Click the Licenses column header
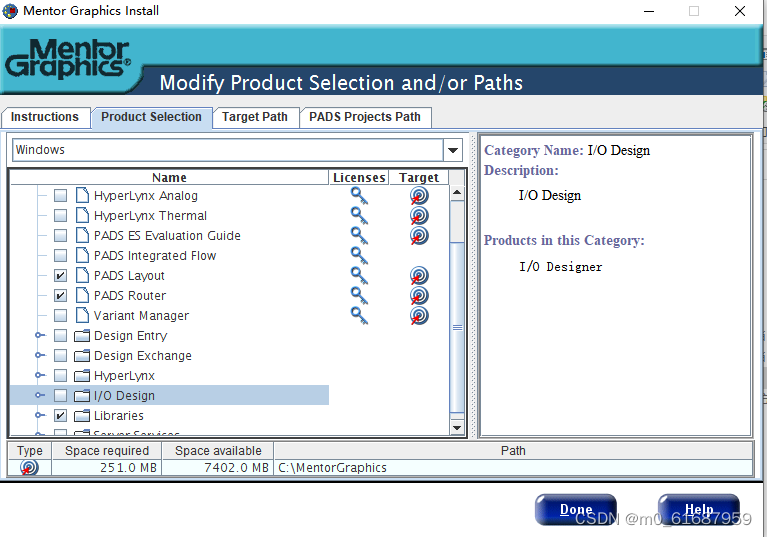 point(359,177)
